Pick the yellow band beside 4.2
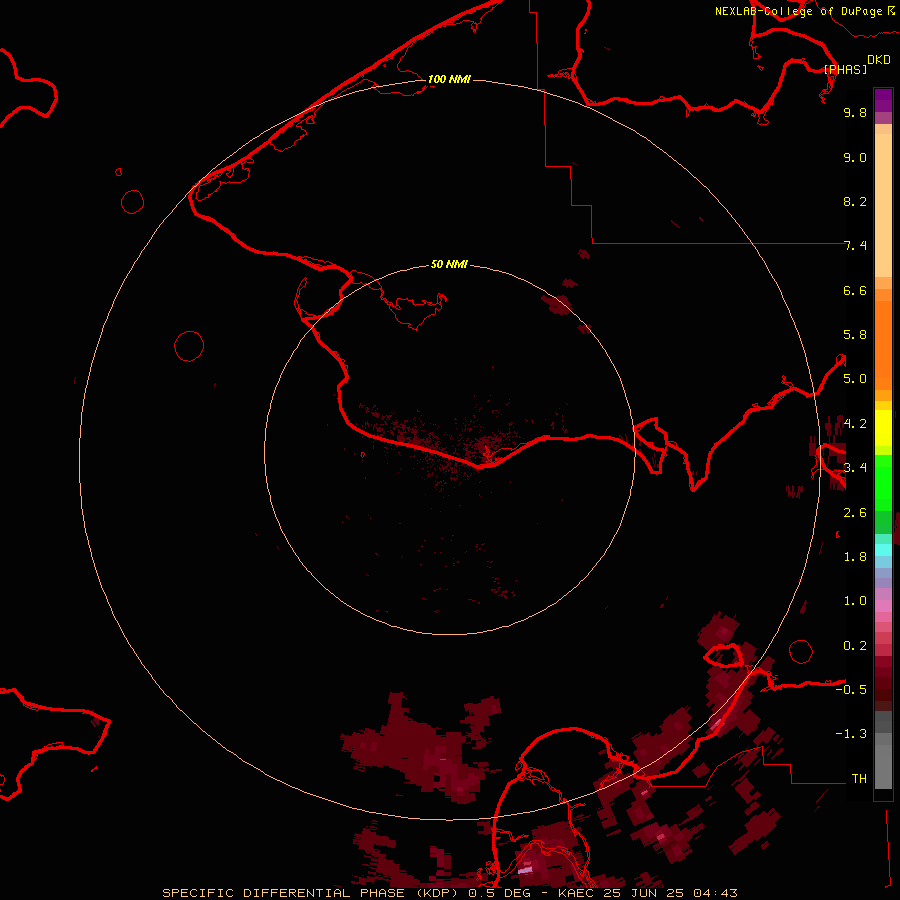900x900 pixels. coord(883,428)
